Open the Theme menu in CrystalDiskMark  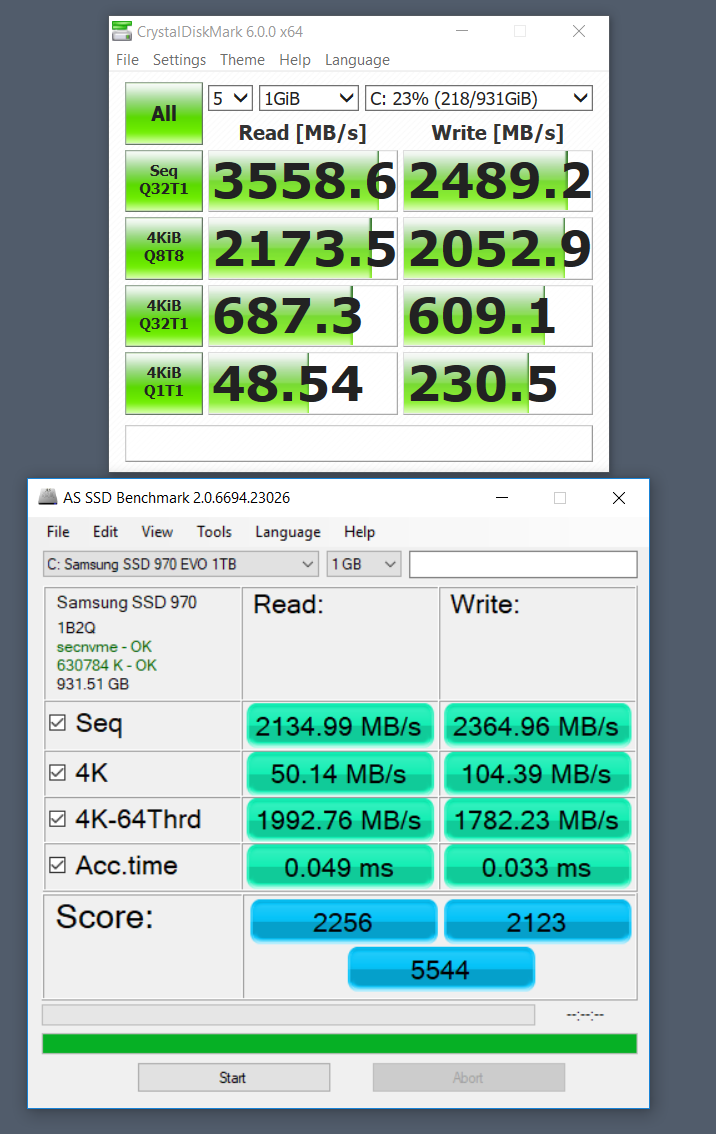pyautogui.click(x=242, y=60)
